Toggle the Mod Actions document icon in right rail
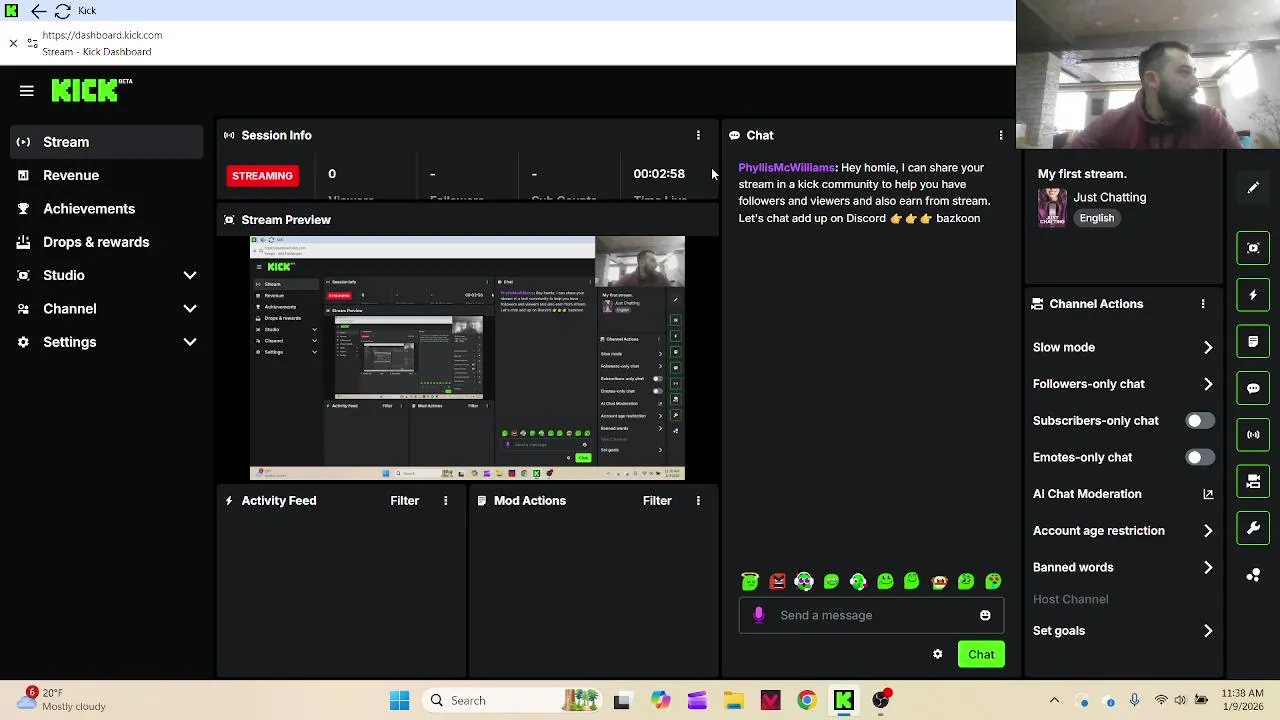 tap(1253, 341)
